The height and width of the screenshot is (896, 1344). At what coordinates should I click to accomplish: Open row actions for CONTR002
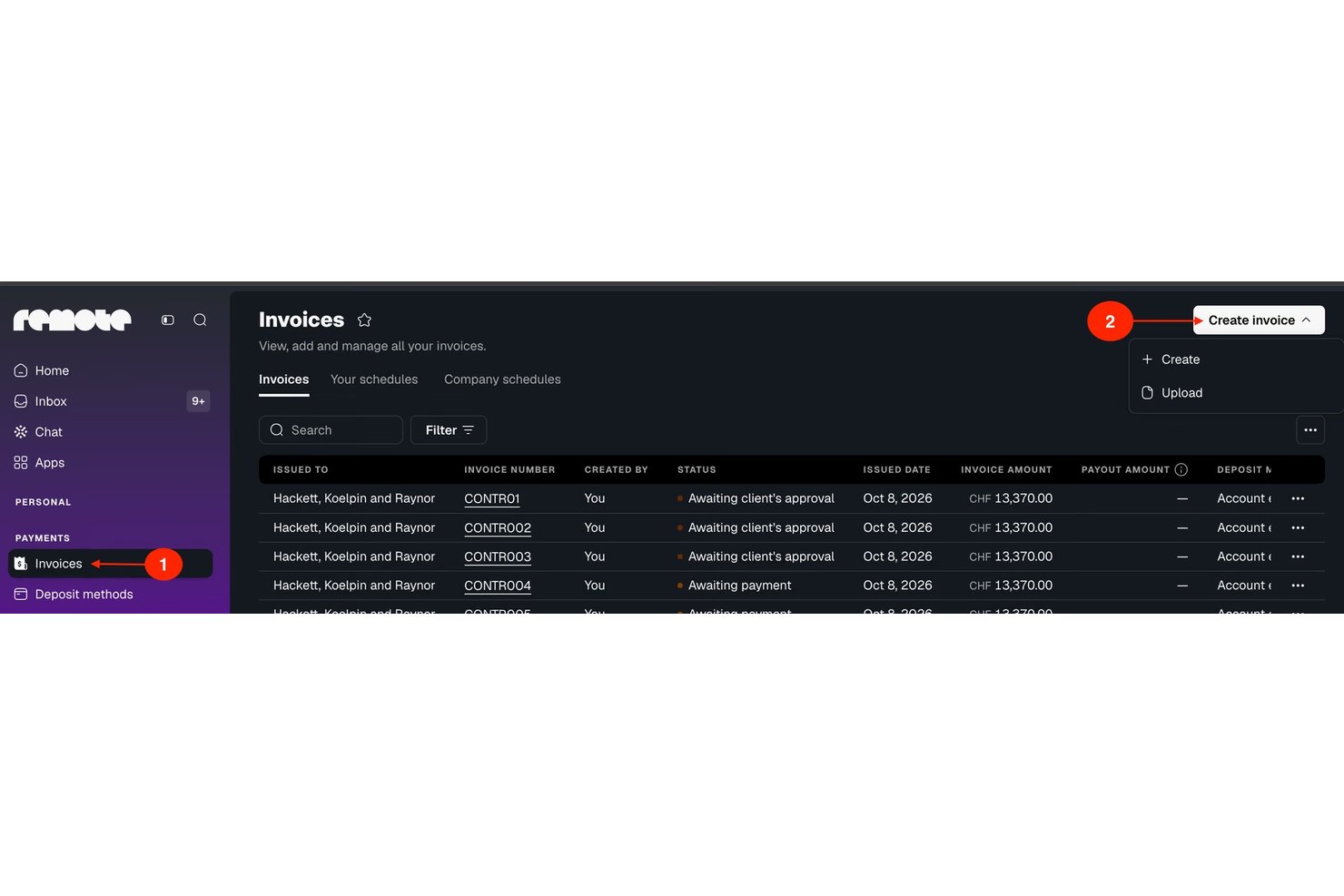1298,527
